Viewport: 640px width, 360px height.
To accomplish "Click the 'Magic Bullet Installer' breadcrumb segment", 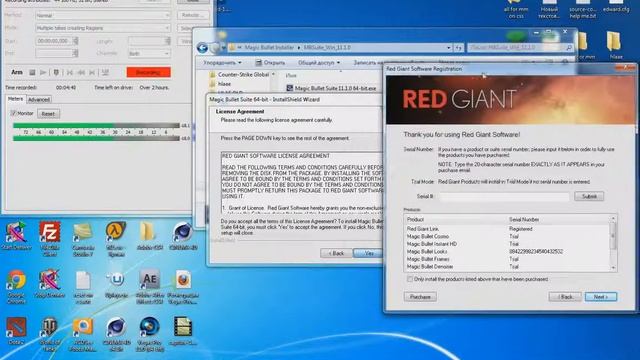I will 269,48.
